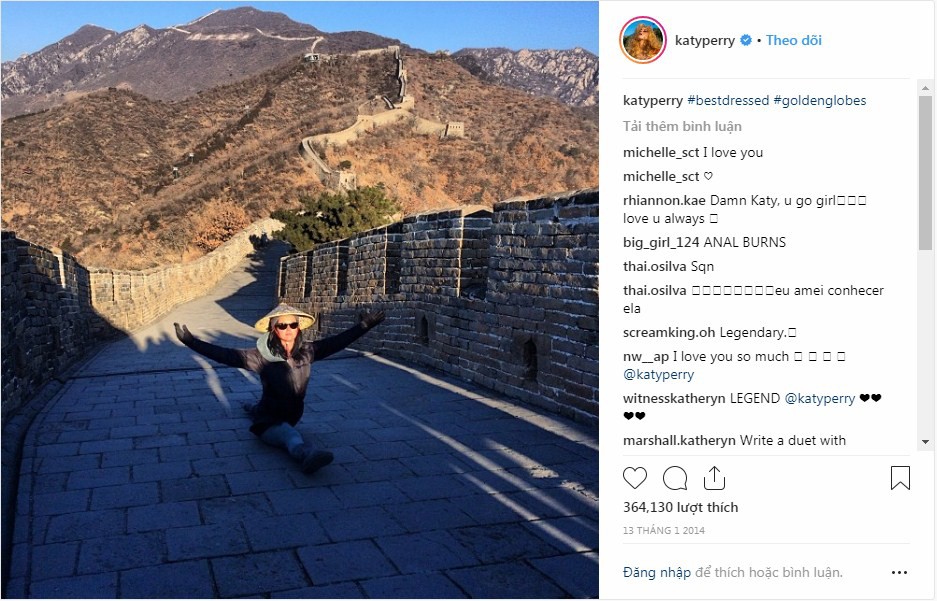Click the Great Wall photo
This screenshot has height=601, width=937.
299,300
